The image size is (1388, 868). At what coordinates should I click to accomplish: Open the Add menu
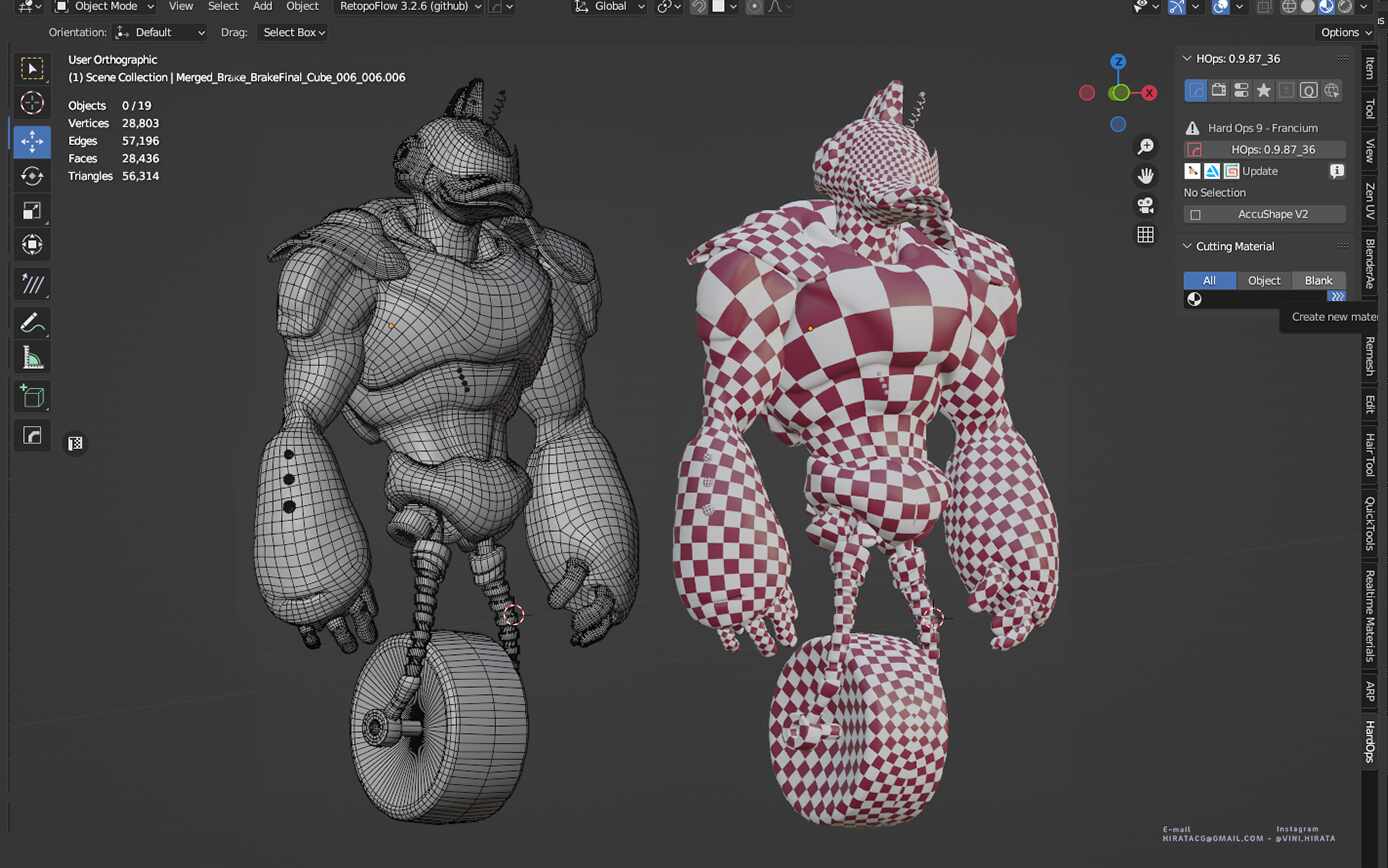click(262, 6)
